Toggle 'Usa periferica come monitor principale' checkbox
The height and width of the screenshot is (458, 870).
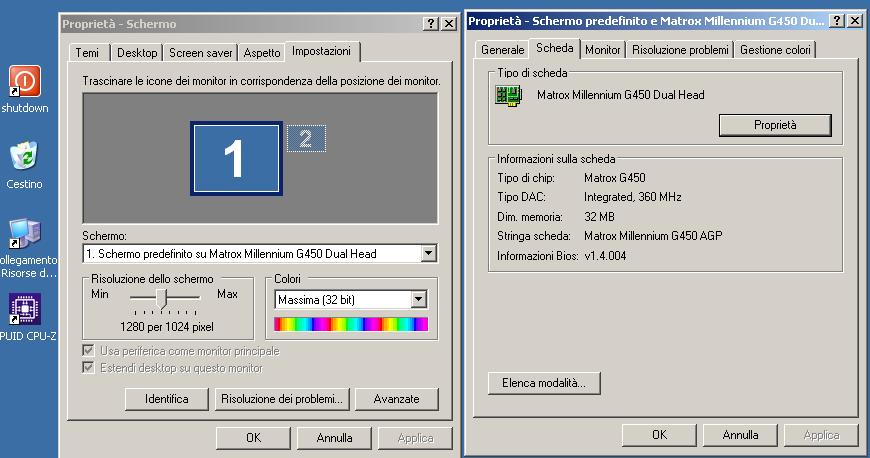coord(88,350)
